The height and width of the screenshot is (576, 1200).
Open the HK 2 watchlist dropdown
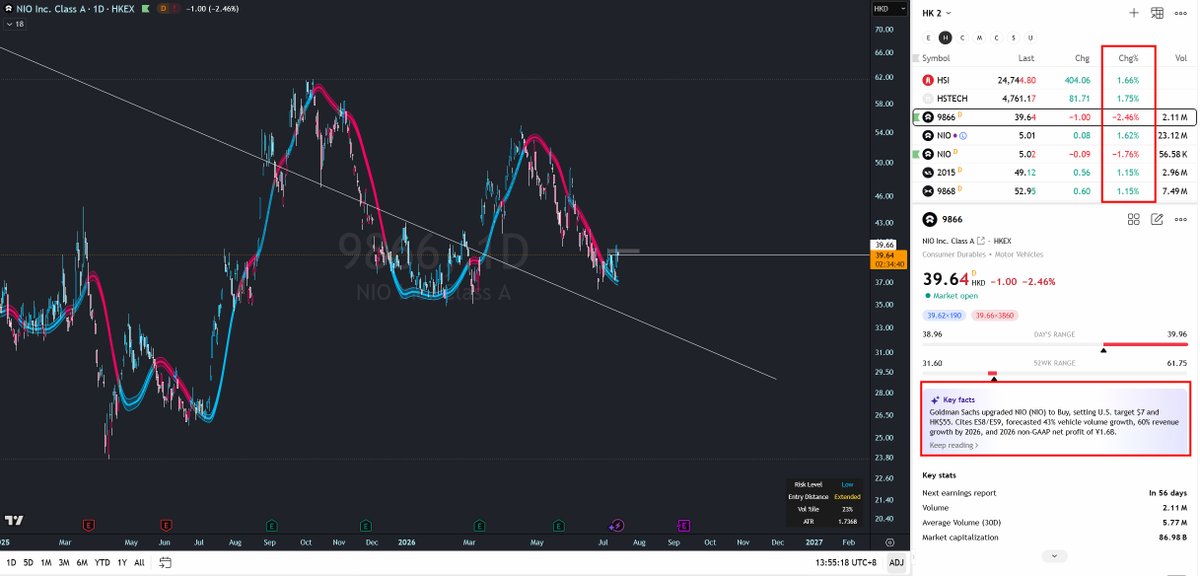(x=937, y=13)
